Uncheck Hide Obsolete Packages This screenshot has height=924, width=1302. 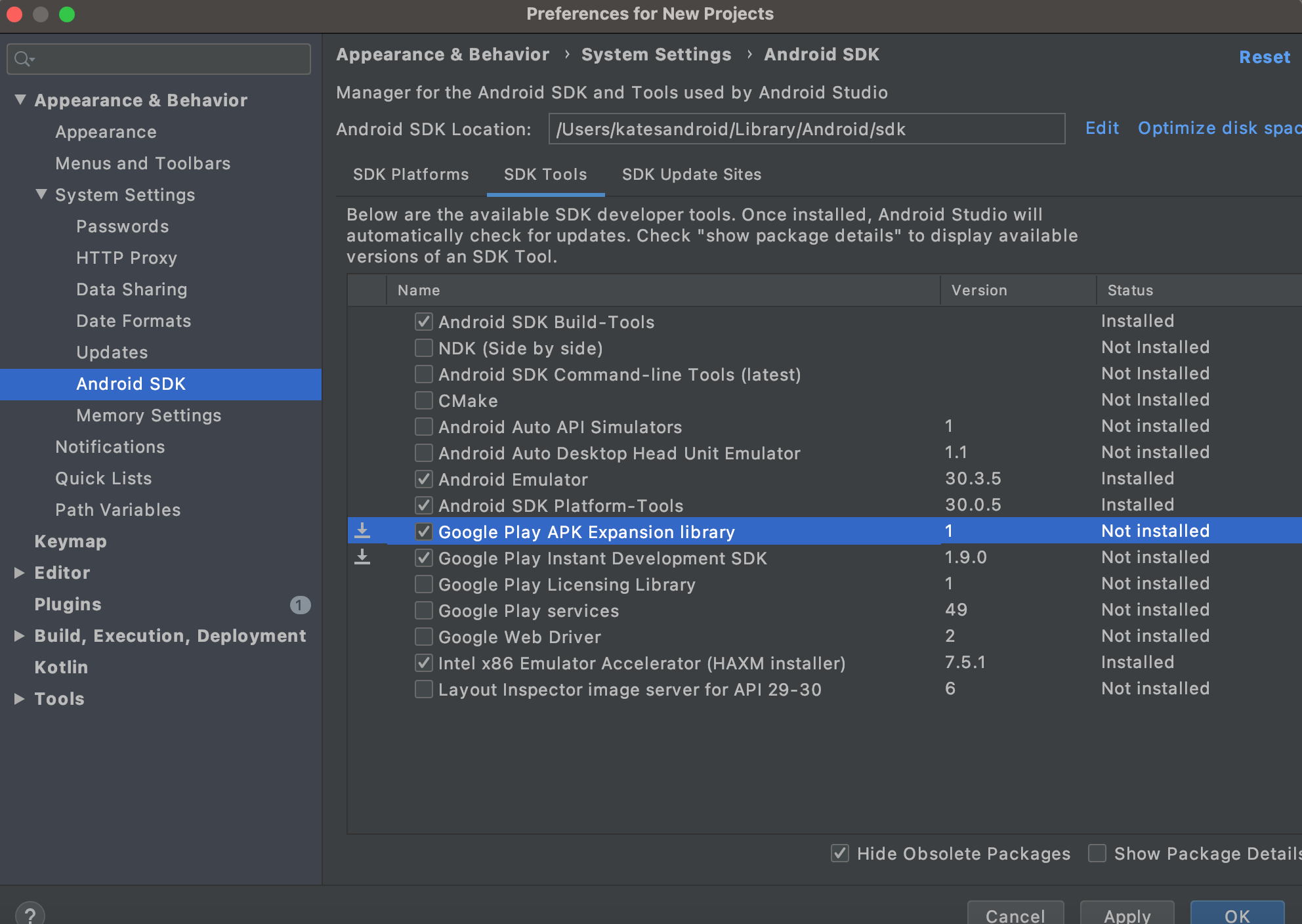(839, 853)
